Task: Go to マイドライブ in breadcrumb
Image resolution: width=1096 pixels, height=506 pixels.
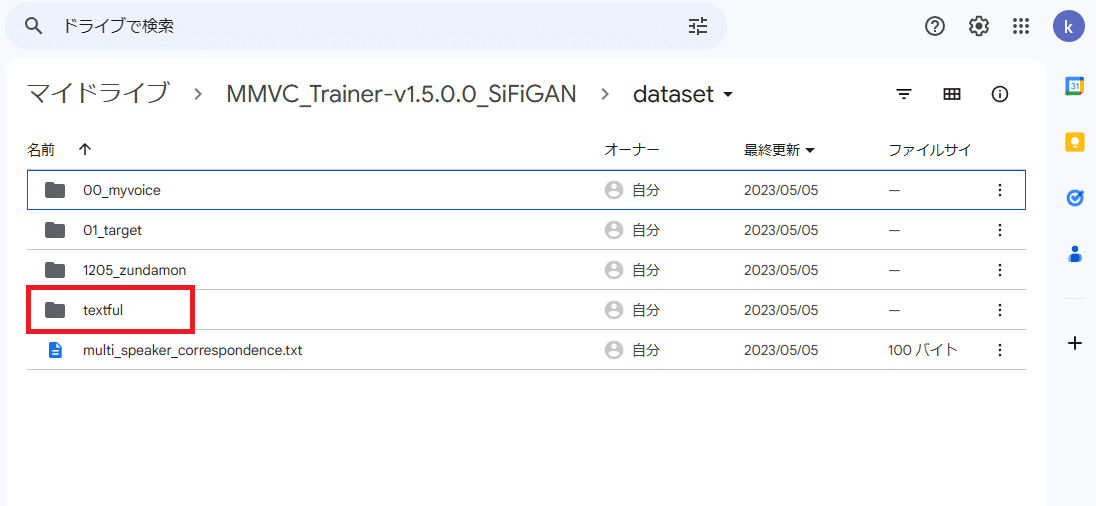Action: click(97, 93)
